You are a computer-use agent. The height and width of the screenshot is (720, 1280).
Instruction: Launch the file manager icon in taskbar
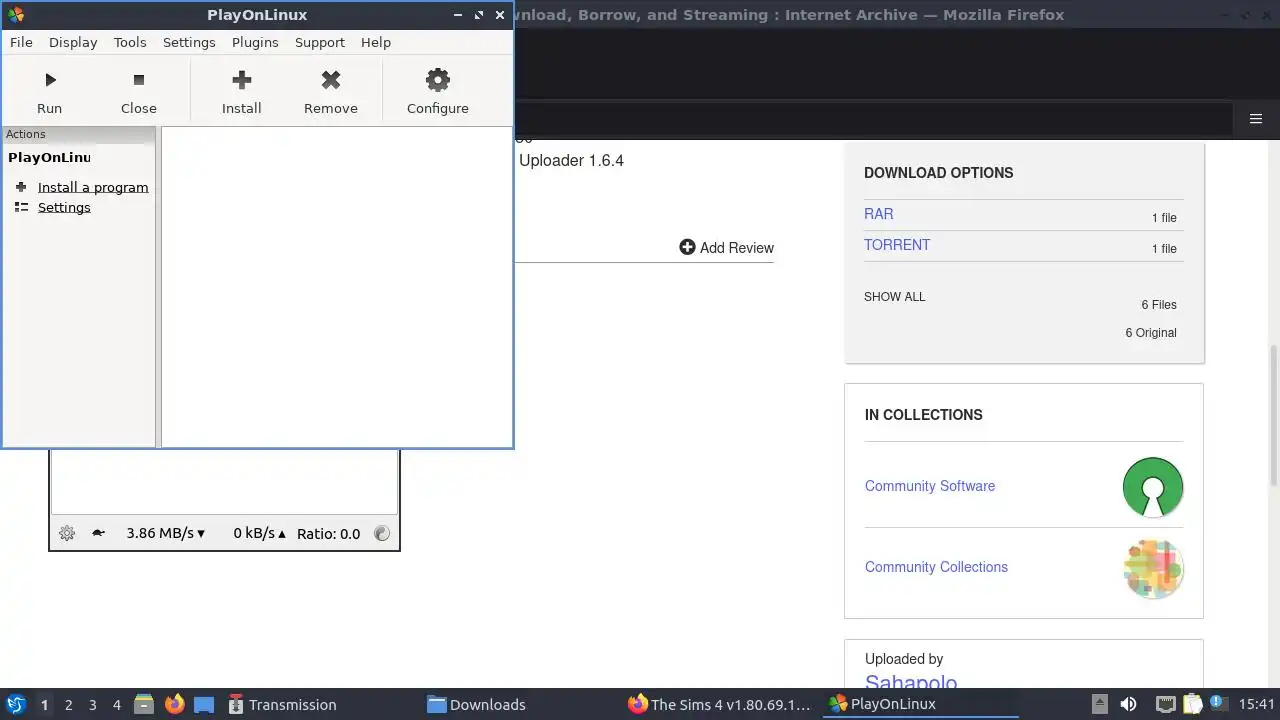[x=144, y=704]
